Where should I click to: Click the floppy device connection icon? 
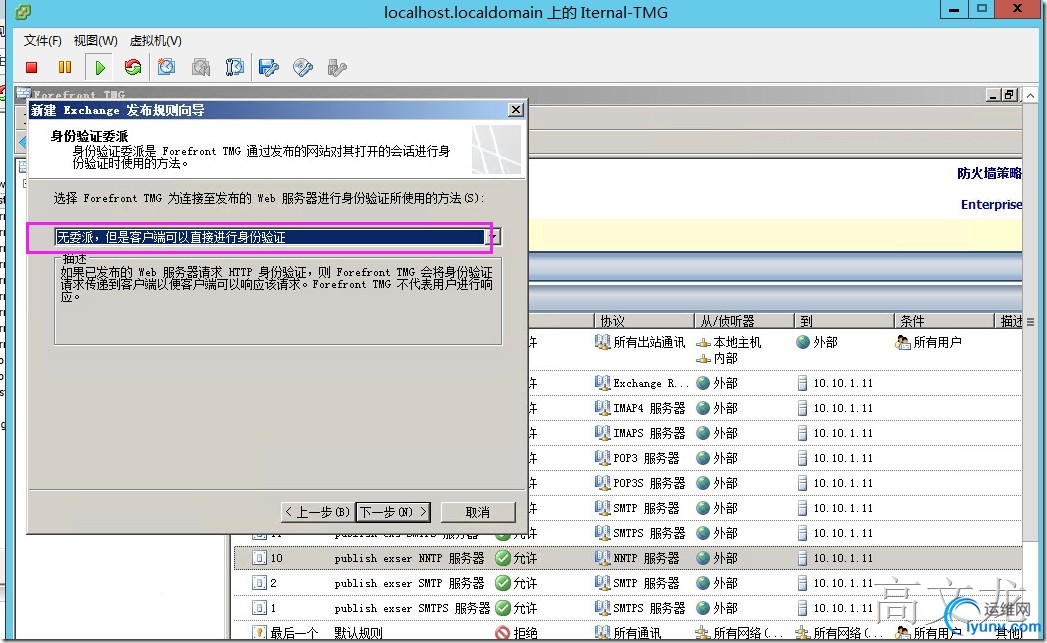(268, 67)
